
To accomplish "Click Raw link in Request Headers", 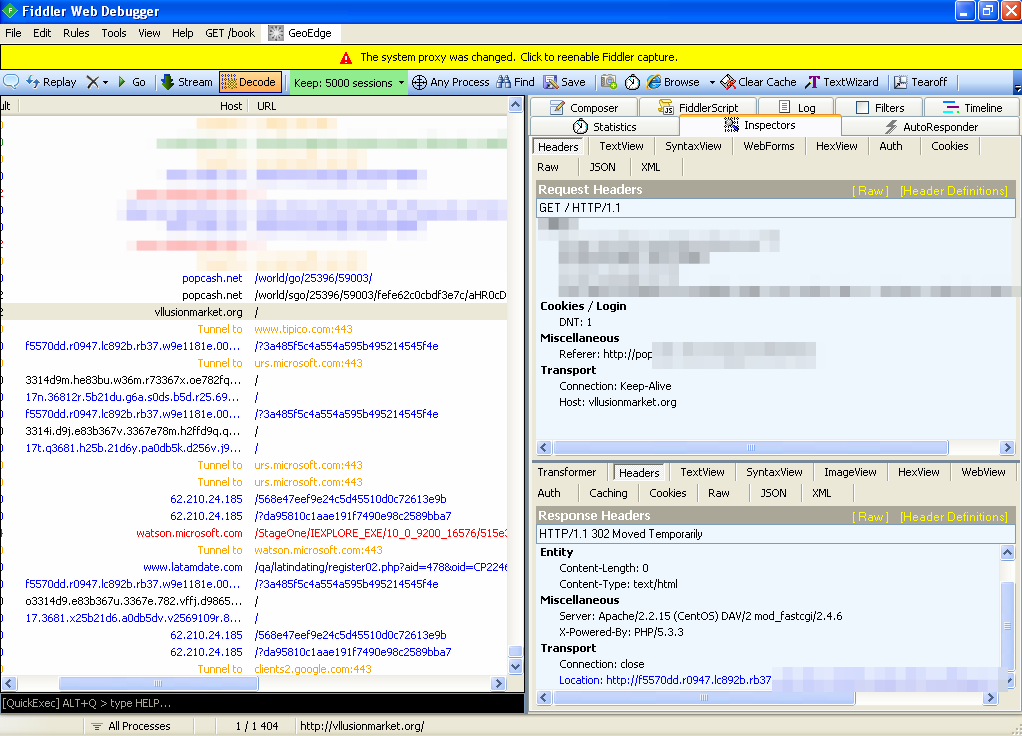I will tap(871, 190).
